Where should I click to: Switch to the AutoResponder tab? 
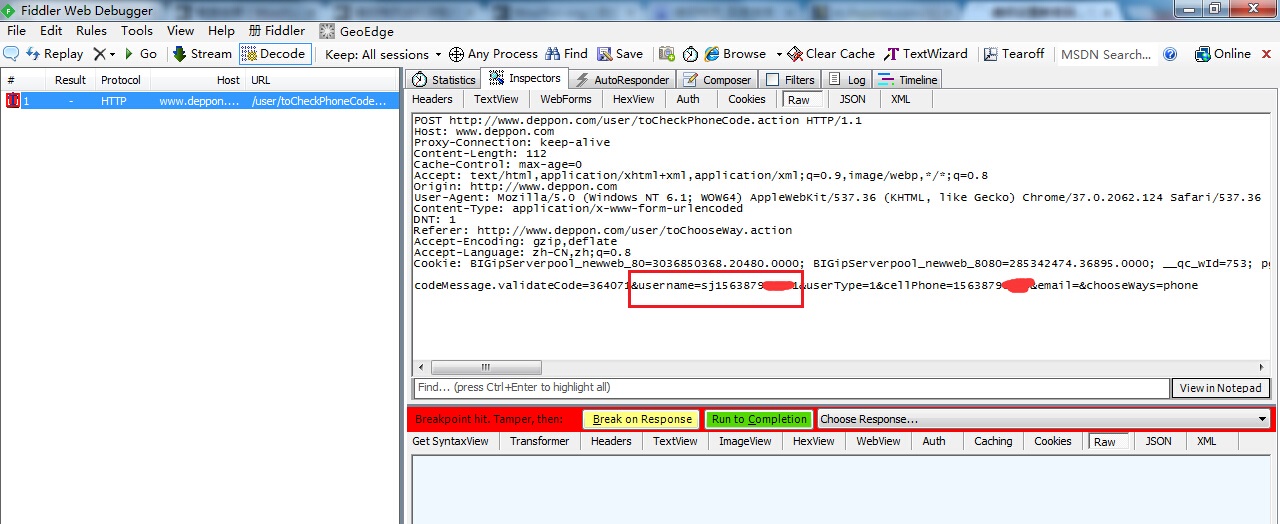tap(622, 80)
